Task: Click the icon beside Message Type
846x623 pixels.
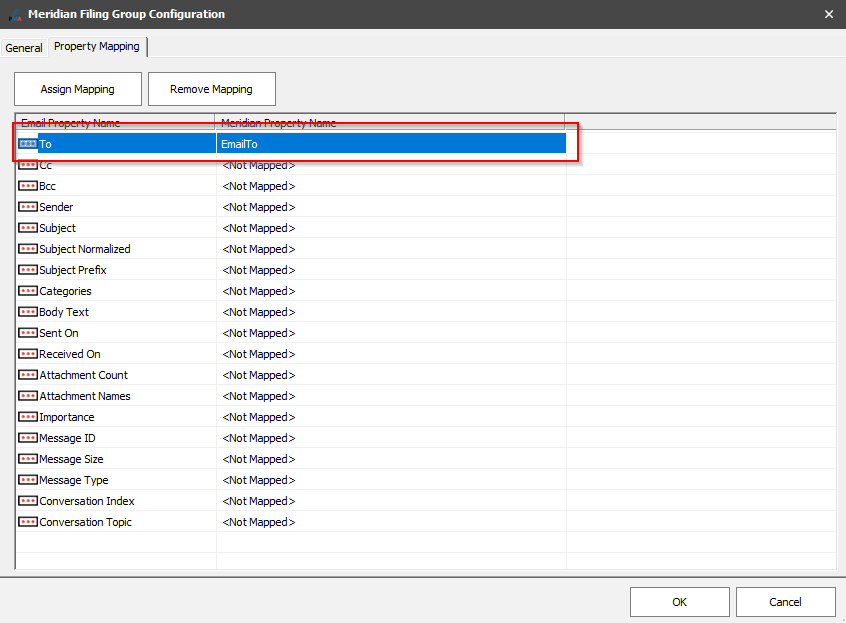Action: pos(28,480)
